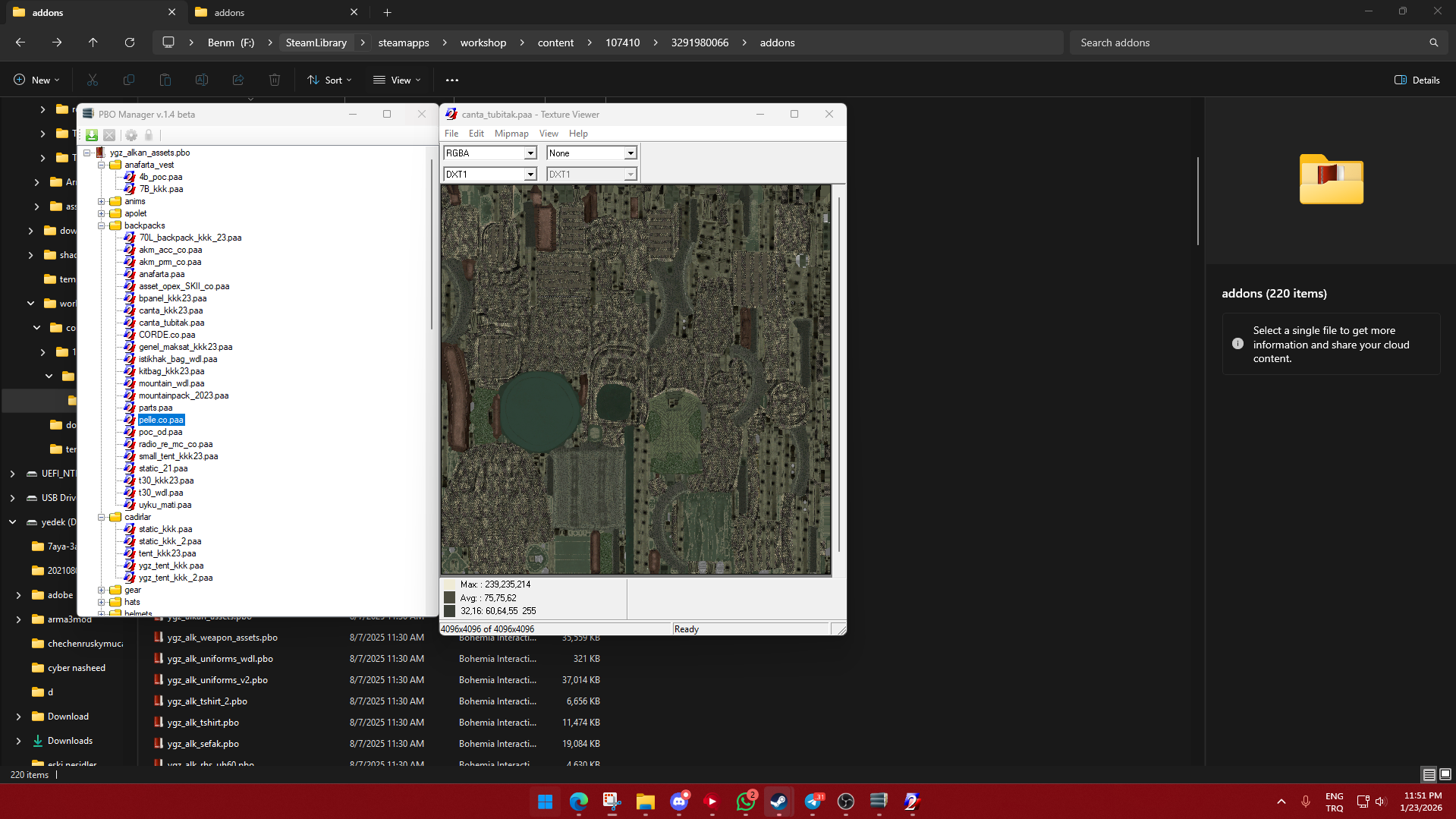Open the Sort dropdown in Explorer
1456x819 pixels.
pos(329,80)
